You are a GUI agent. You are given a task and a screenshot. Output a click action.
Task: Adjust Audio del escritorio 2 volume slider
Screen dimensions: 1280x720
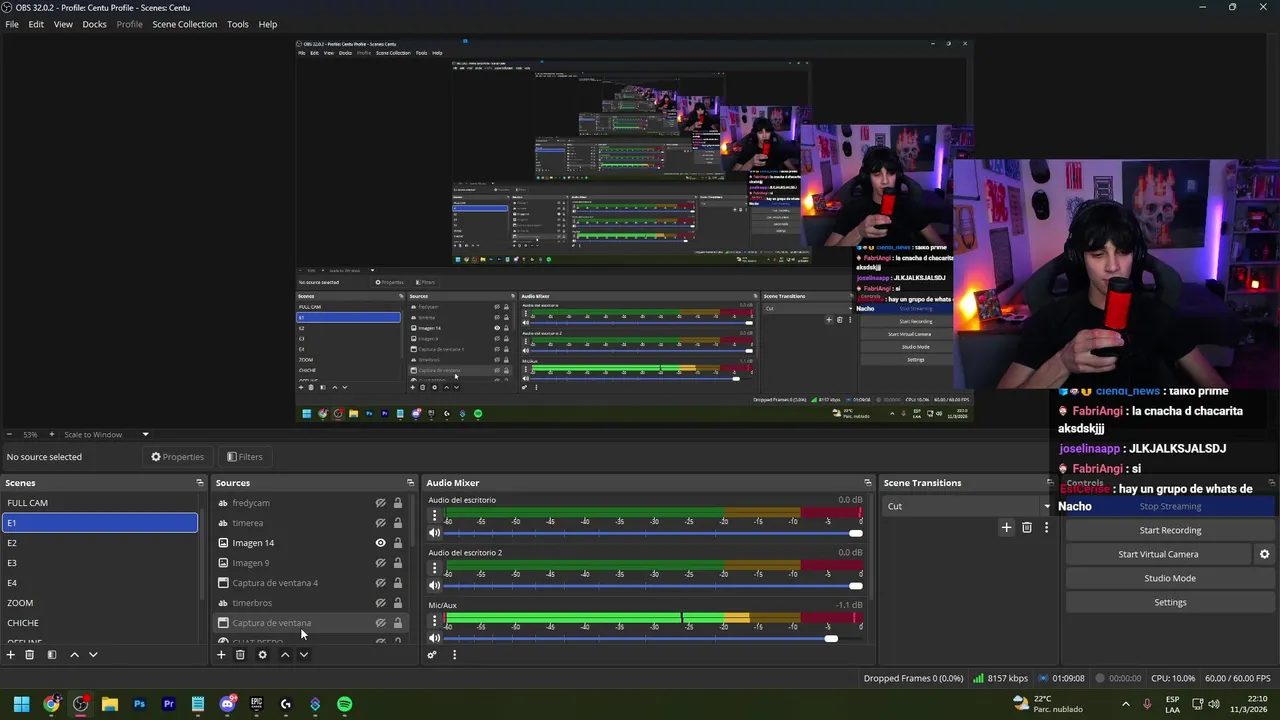click(855, 585)
